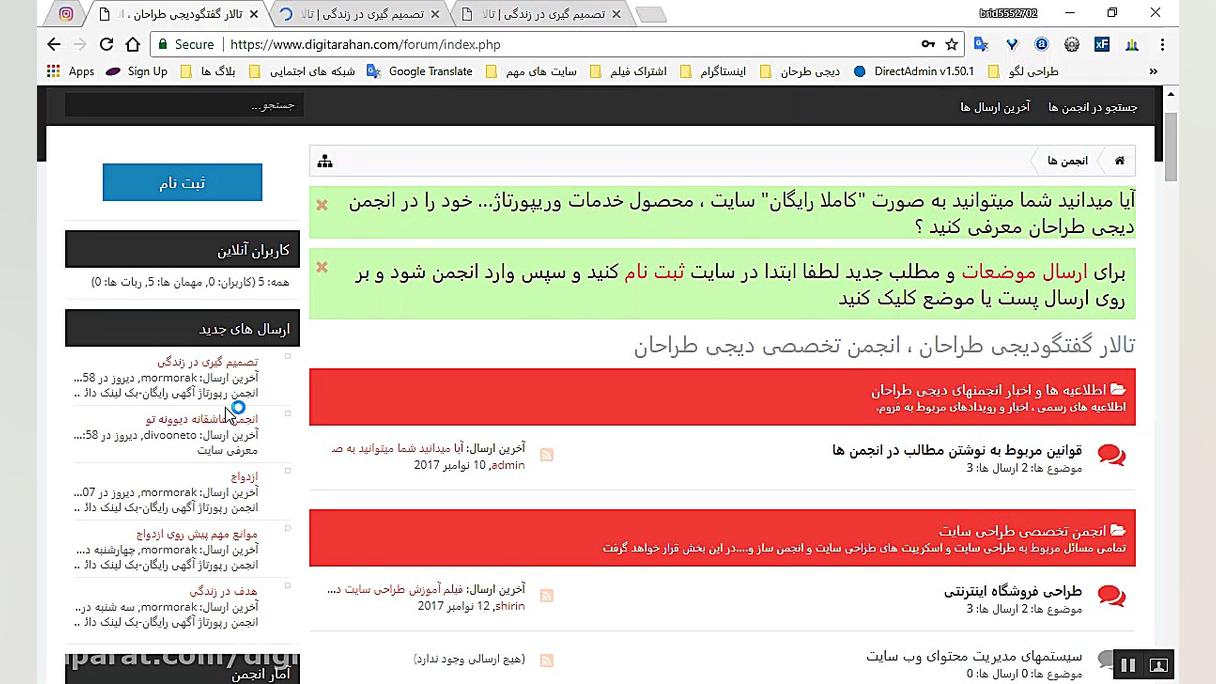Click the traffic chart extension icon

pos(1130,44)
